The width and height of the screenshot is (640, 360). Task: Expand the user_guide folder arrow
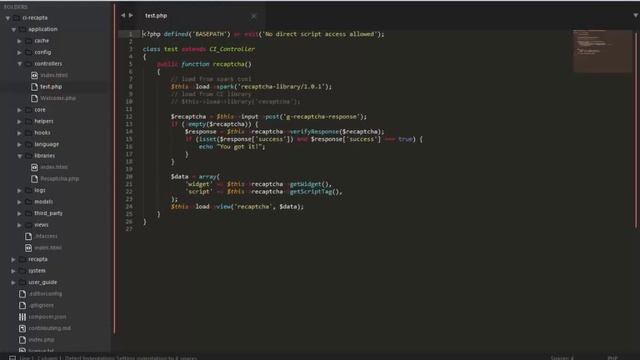coord(13,282)
